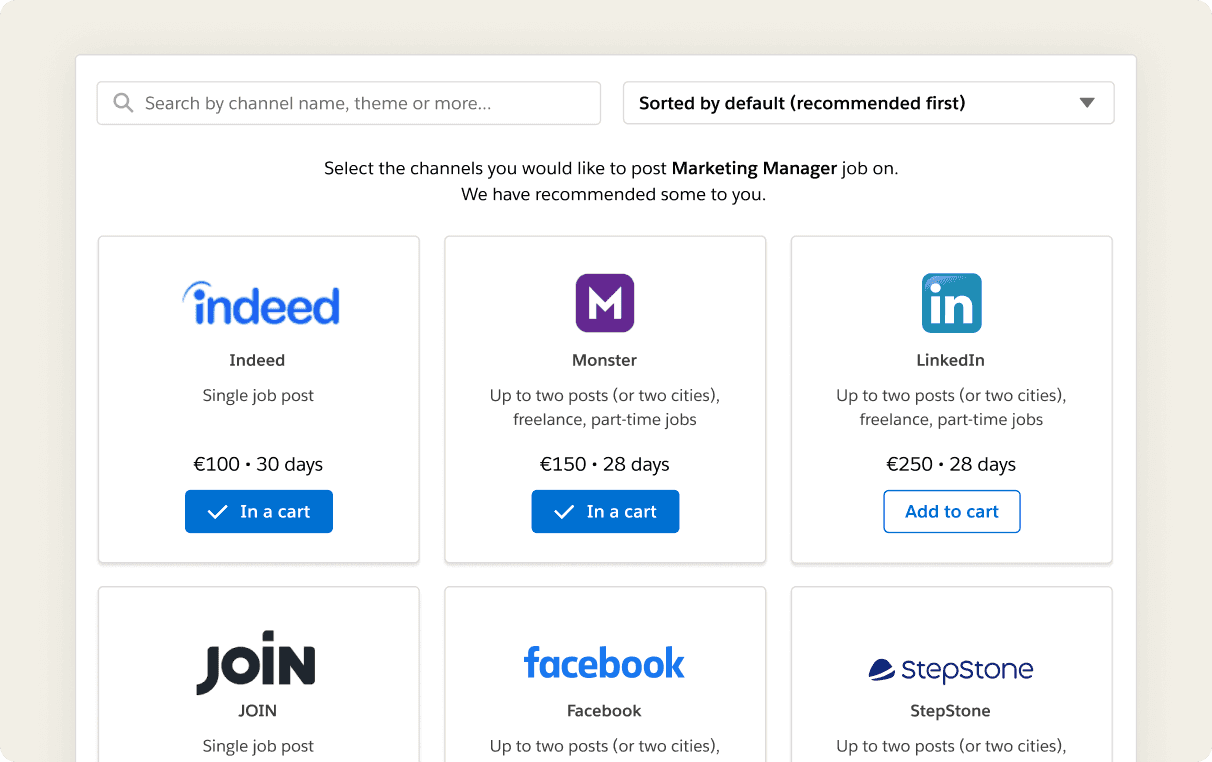This screenshot has width=1212, height=762.
Task: Click the sort dropdown arrow
Action: point(1087,103)
